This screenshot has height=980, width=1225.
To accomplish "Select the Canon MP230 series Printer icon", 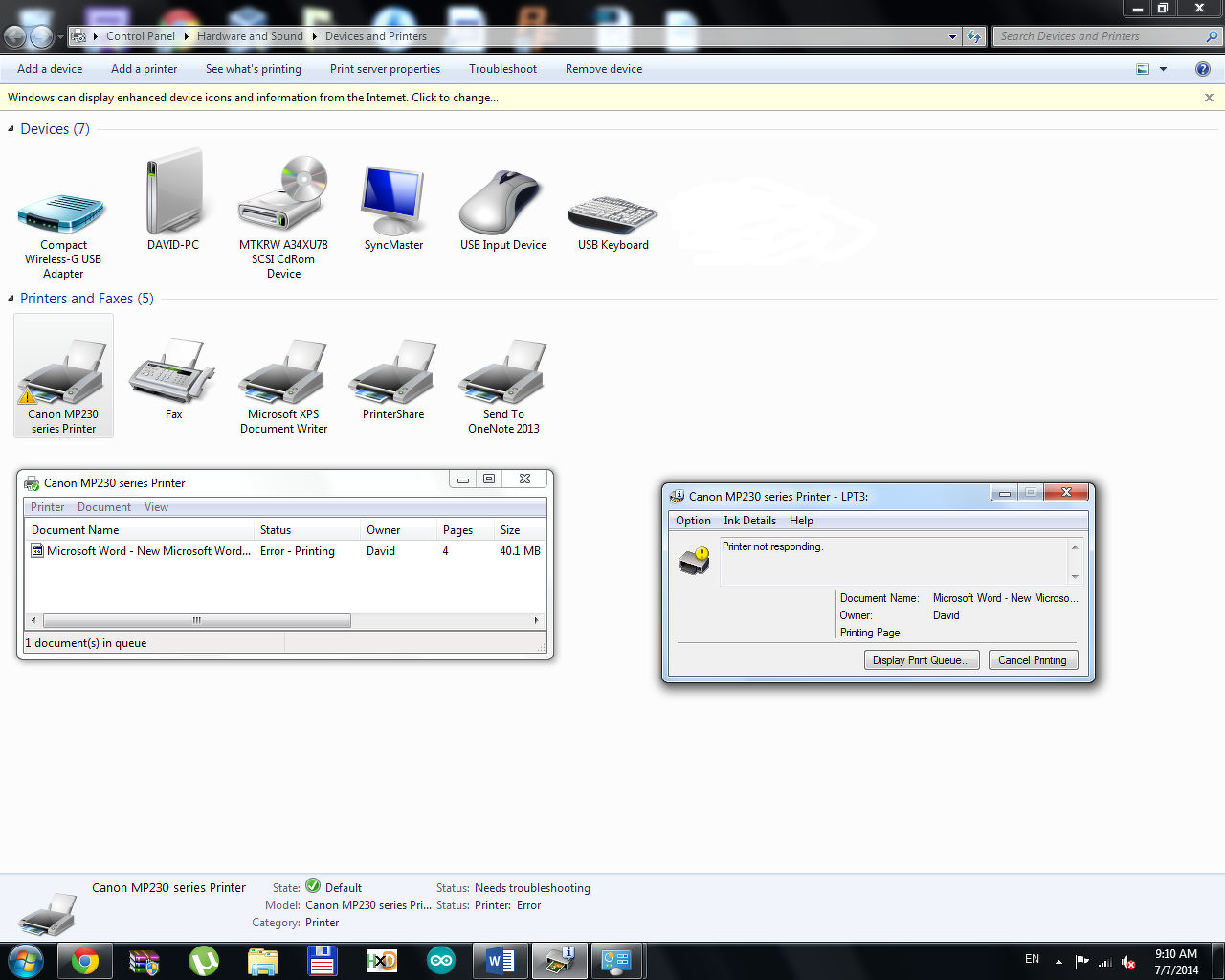I will click(63, 376).
